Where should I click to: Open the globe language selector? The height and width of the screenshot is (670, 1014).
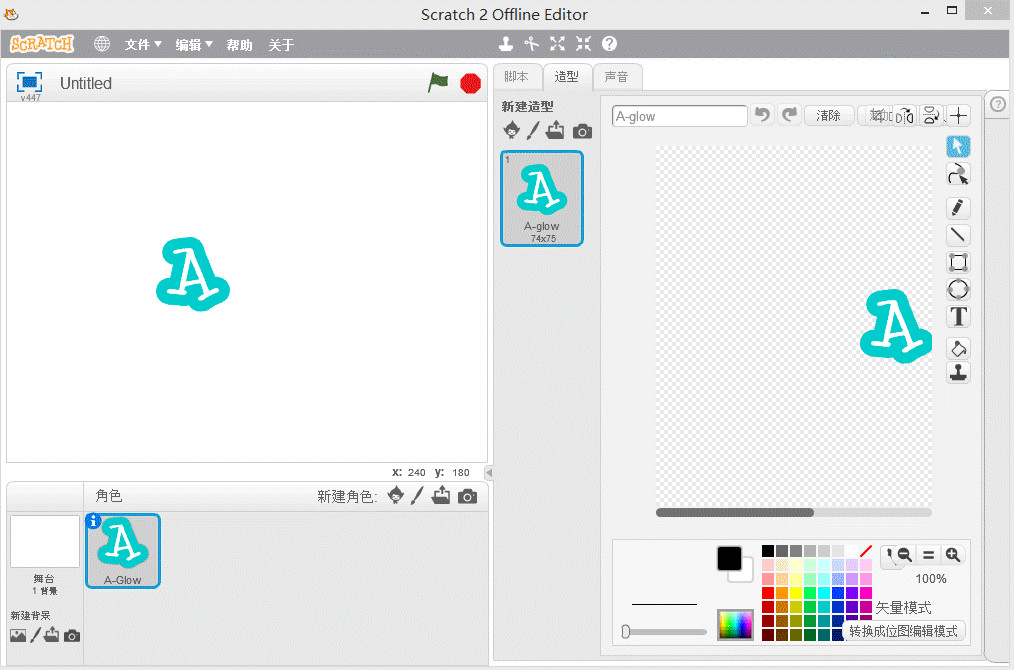(x=102, y=44)
